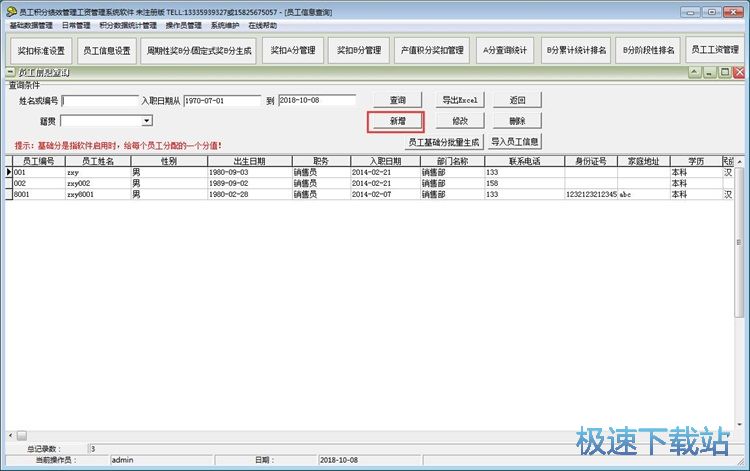Image resolution: width=750 pixels, height=471 pixels.
Task: Open 员工工资管理 from the toolbar
Action: 716,50
